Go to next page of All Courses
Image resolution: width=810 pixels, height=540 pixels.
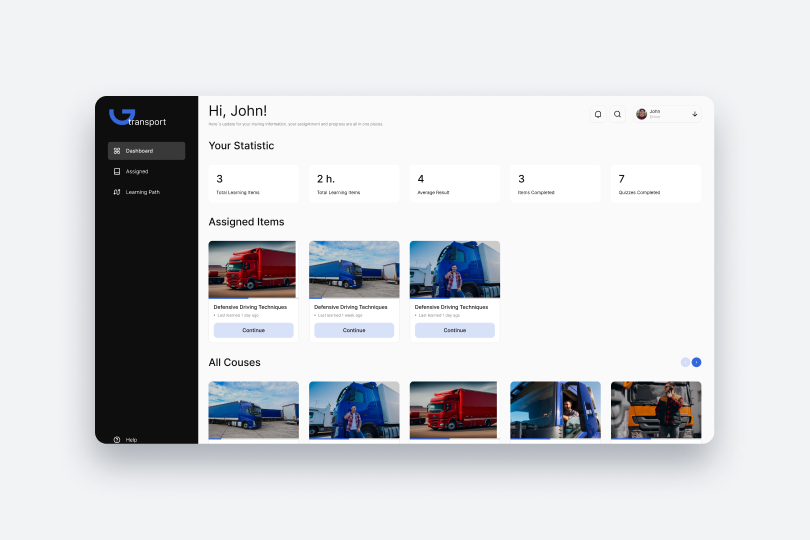coord(696,362)
